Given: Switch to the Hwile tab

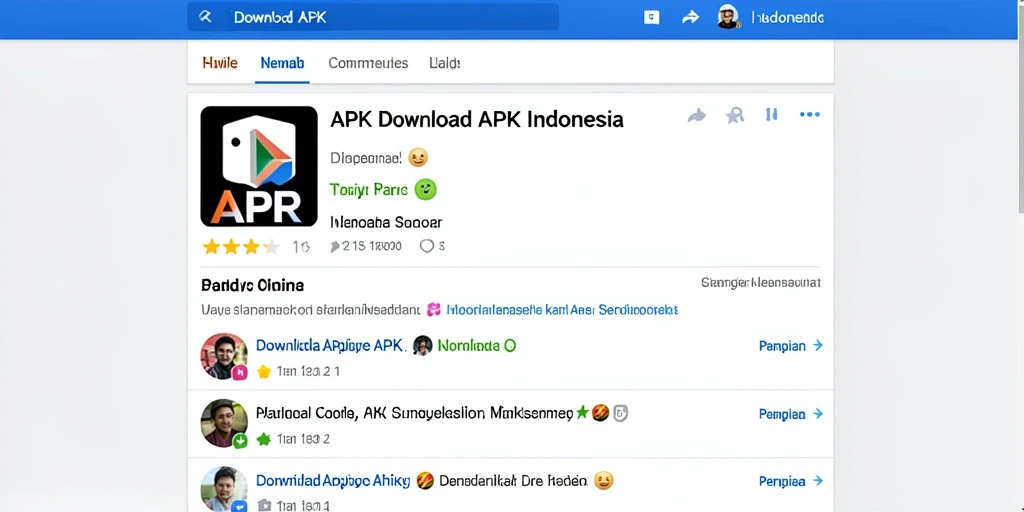Looking at the screenshot, I should 220,63.
